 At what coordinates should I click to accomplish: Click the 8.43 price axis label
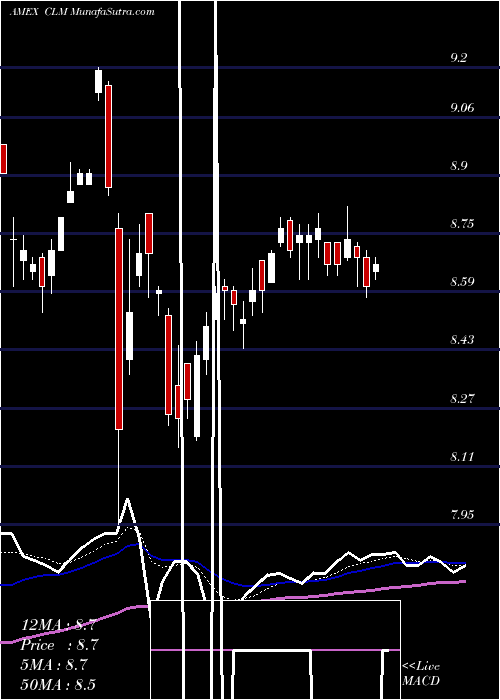pos(462,340)
